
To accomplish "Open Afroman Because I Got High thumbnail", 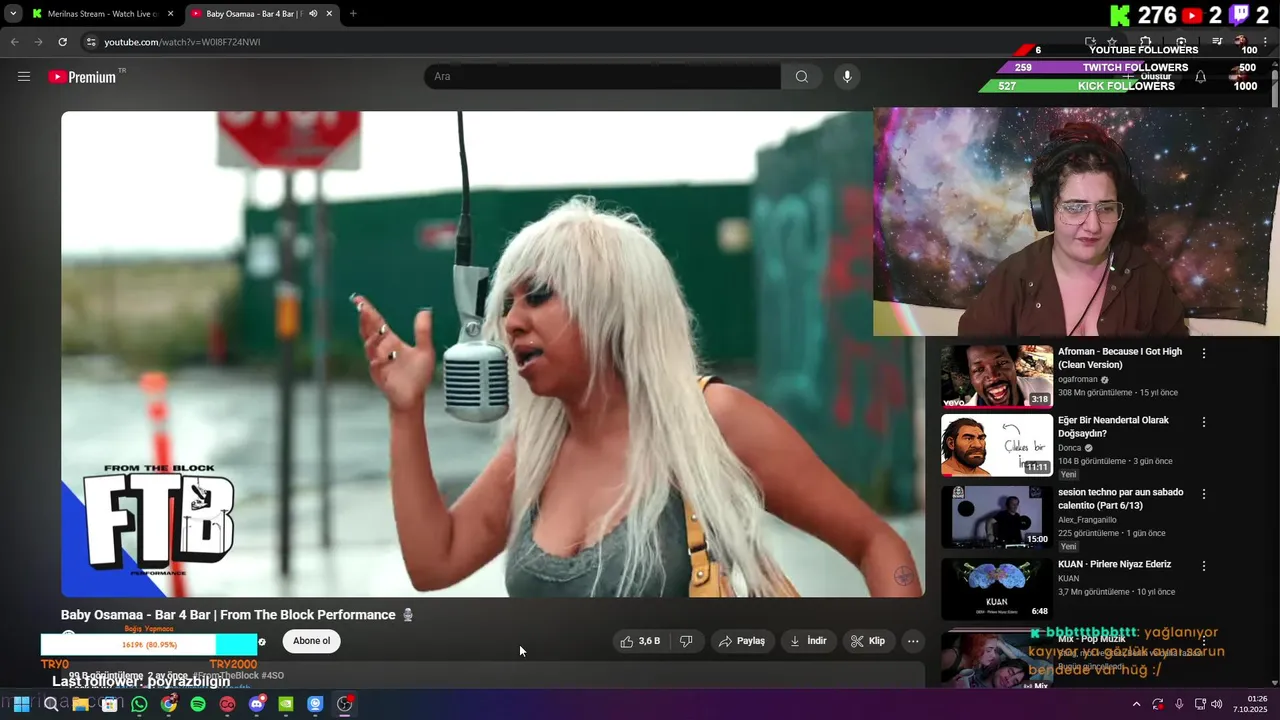I will tap(997, 377).
